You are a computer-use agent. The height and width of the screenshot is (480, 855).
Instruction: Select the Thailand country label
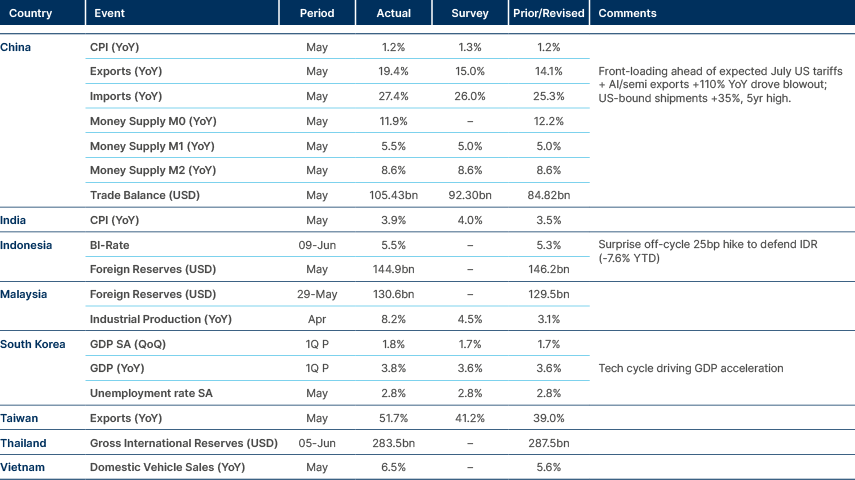23,443
